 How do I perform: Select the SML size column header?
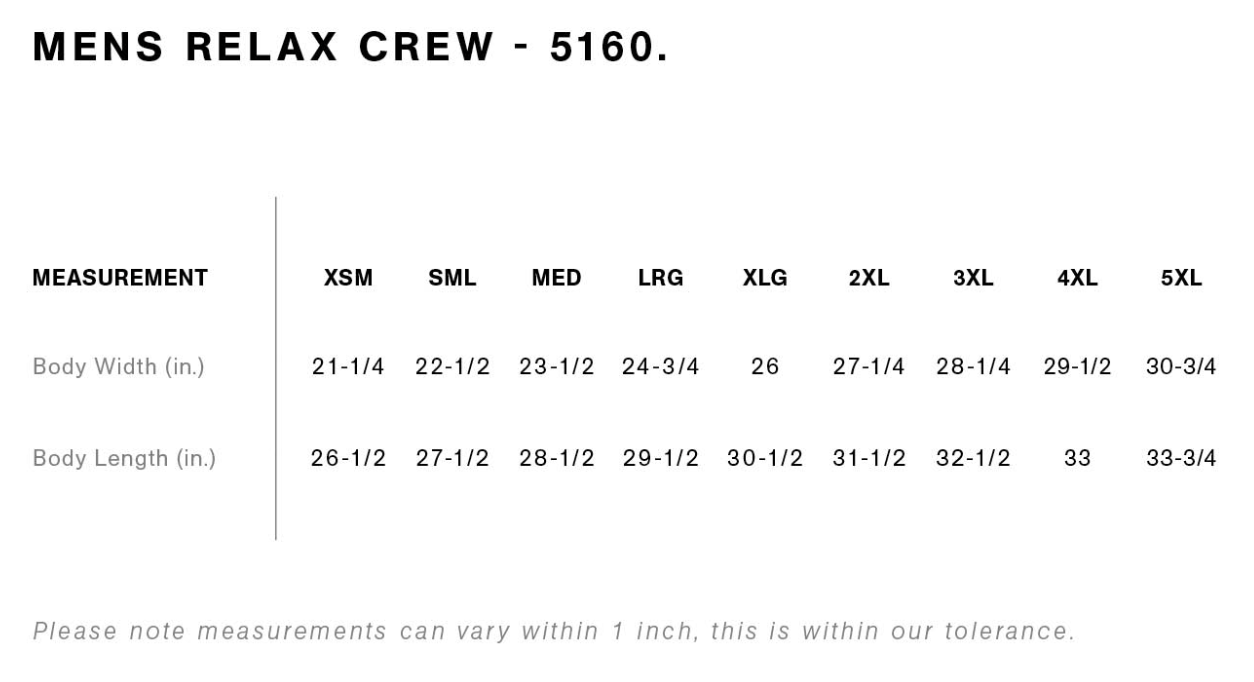(452, 279)
